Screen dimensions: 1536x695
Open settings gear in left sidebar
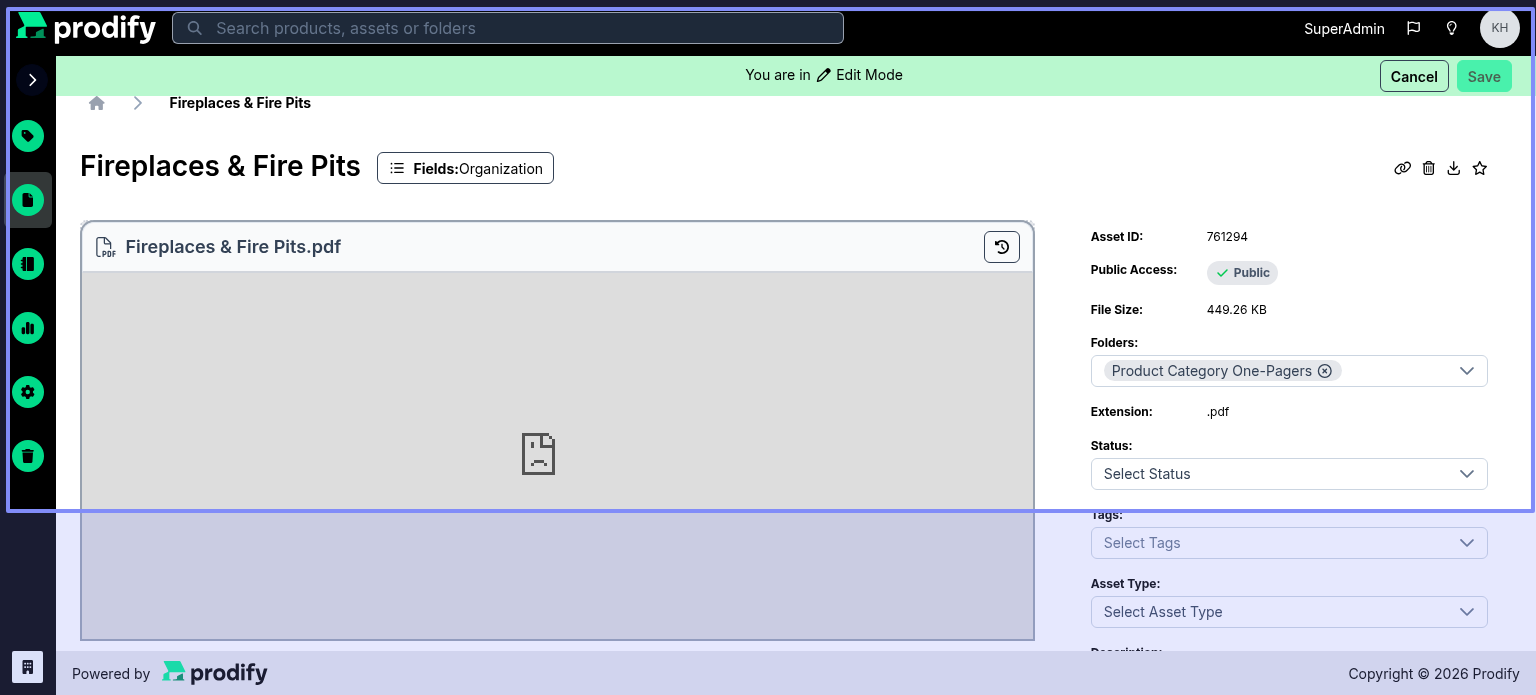point(28,392)
